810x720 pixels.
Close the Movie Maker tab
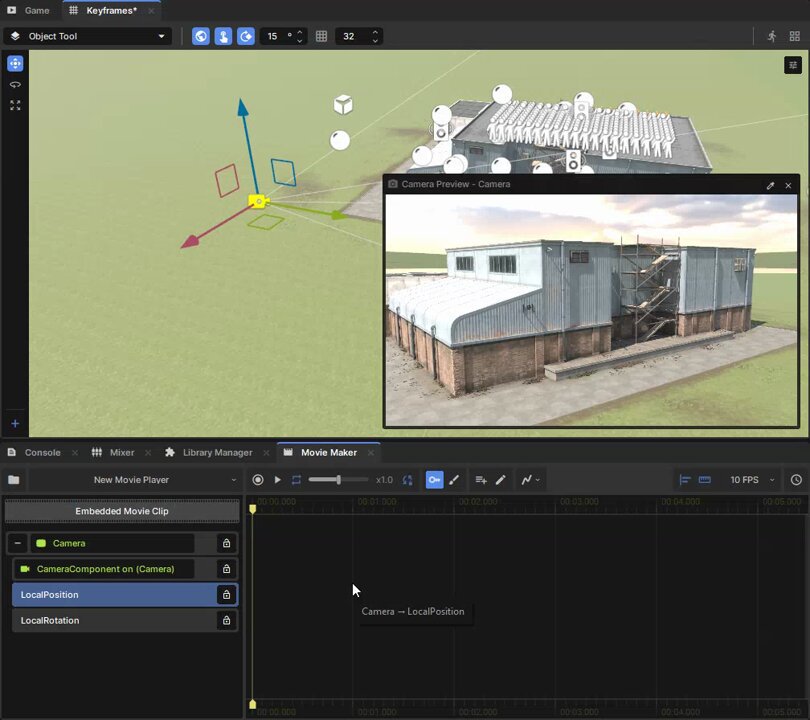(371, 453)
